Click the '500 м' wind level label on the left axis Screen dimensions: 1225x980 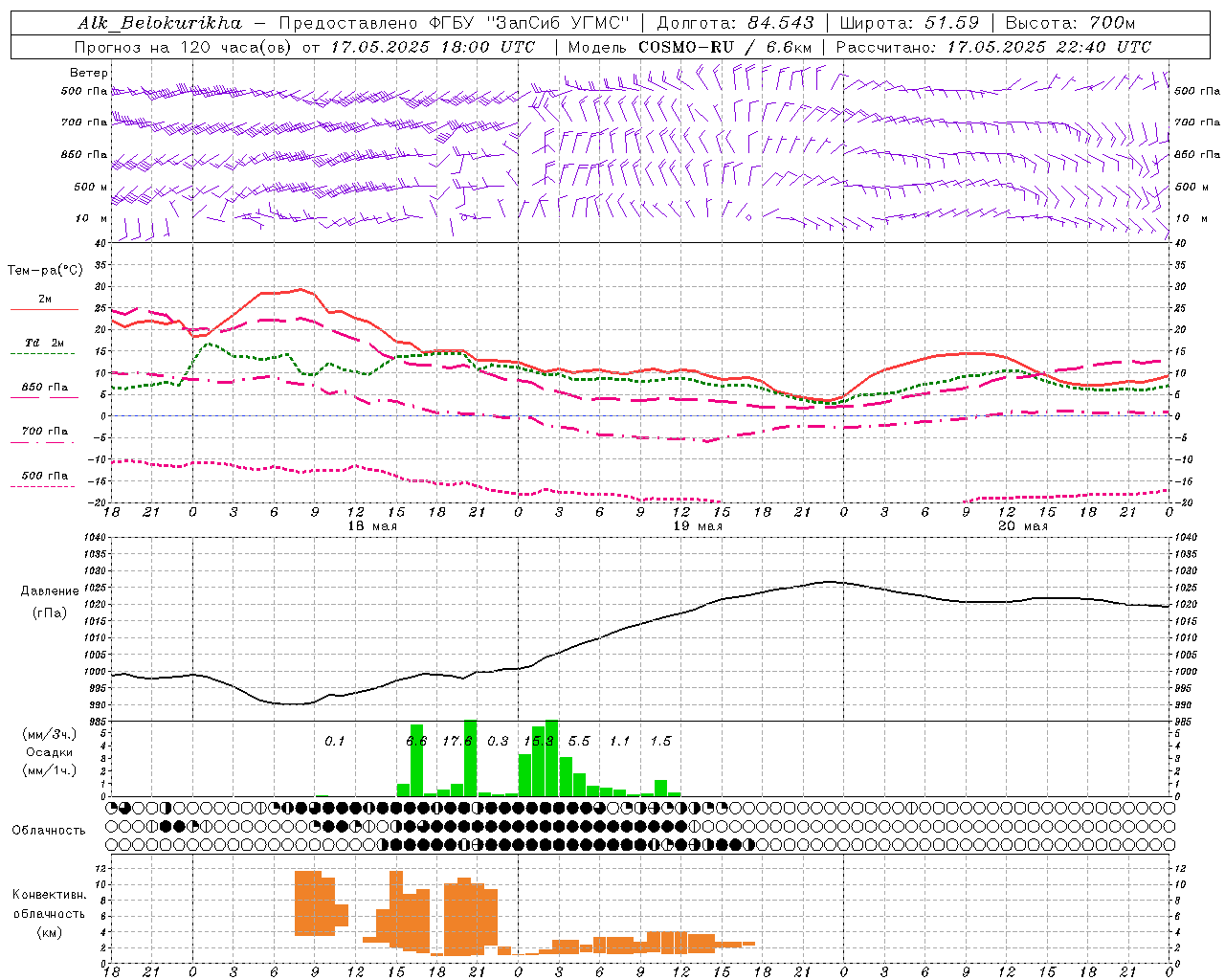click(x=91, y=187)
